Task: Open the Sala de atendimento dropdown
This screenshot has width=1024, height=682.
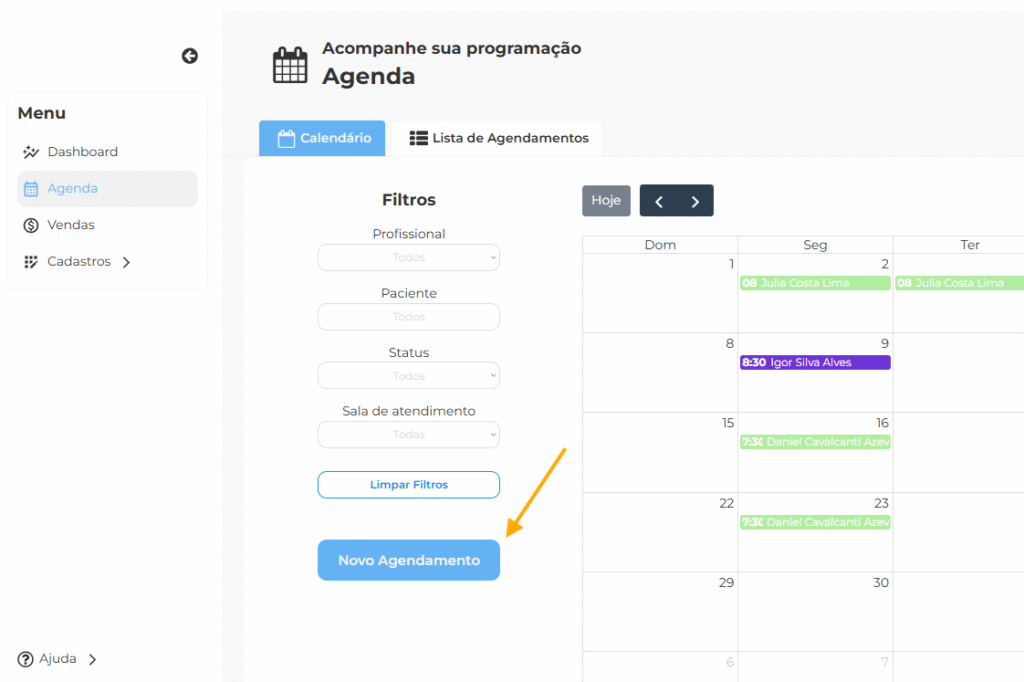Action: 408,435
